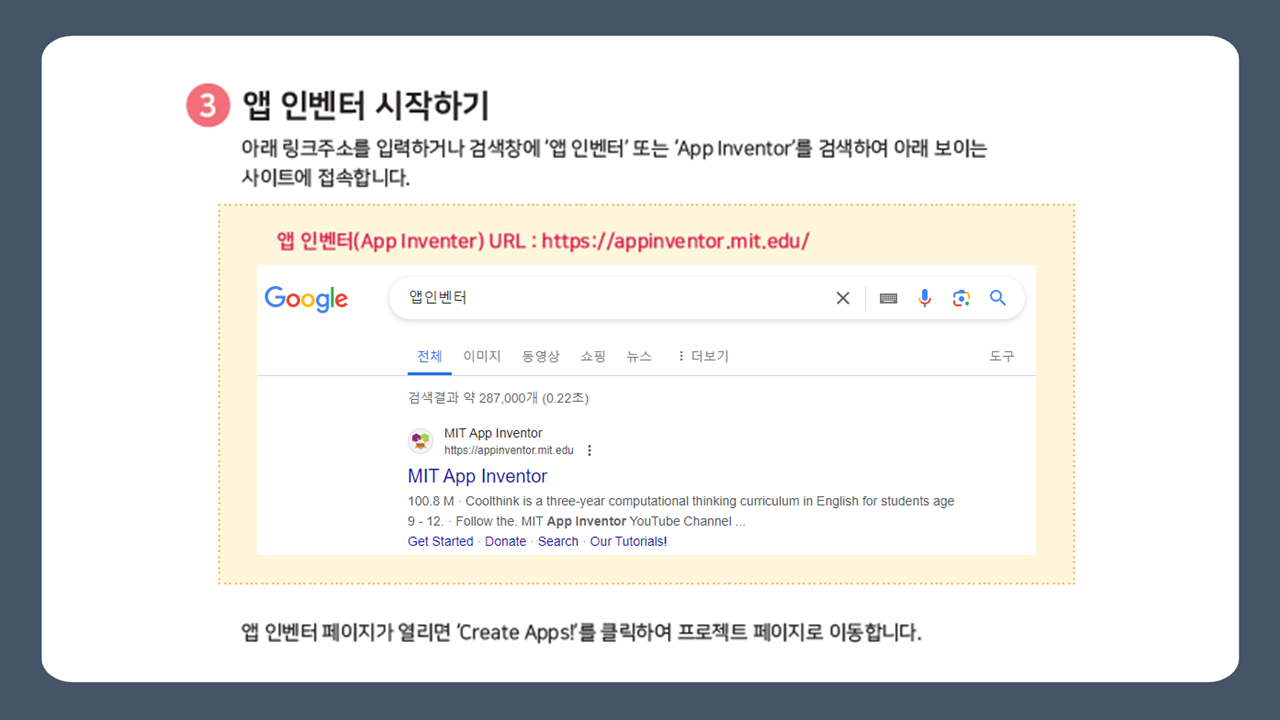This screenshot has height=720, width=1280.
Task: Click the small MIT App Inventor site name
Action: pos(493,433)
